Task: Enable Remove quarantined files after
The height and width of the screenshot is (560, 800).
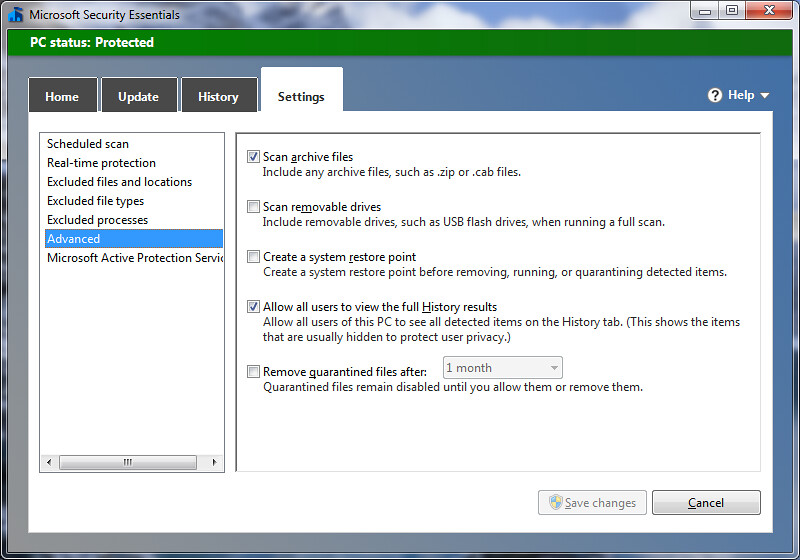Action: coord(253,372)
